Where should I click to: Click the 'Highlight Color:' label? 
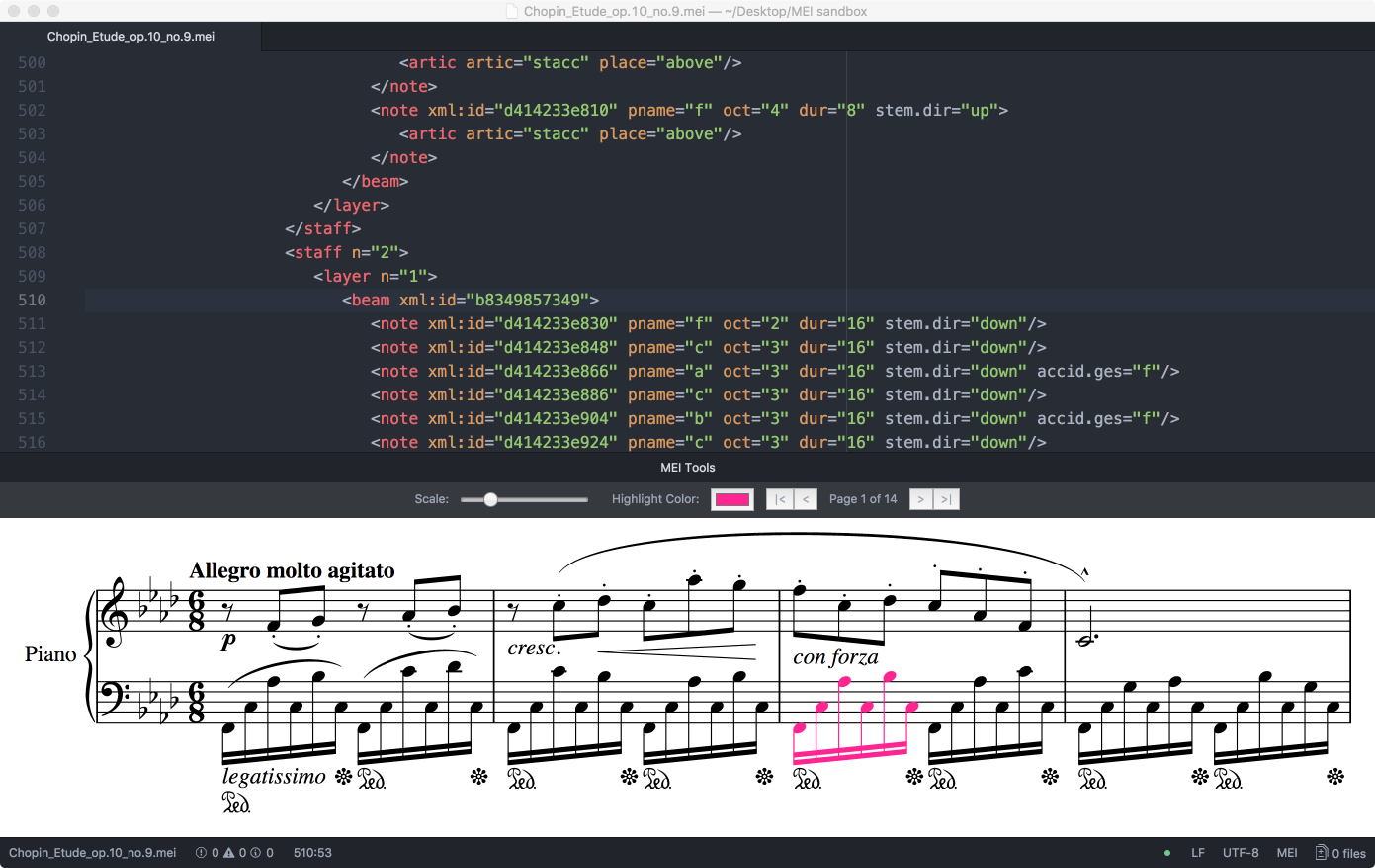click(x=655, y=499)
